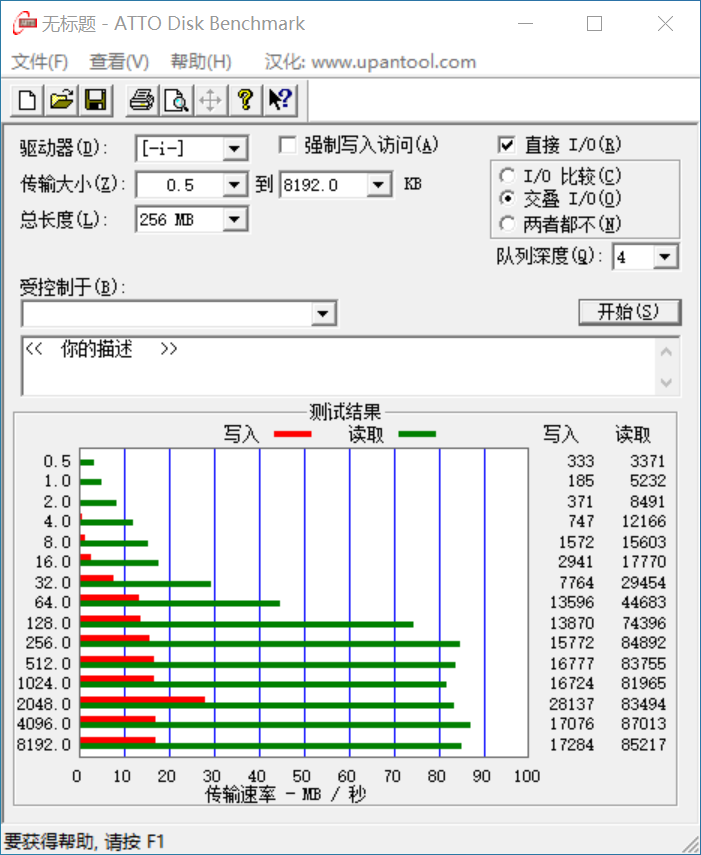Screen dimensions: 701x855
Task: Uncheck the 直接 I/O(R) checkbox
Action: [x=506, y=145]
